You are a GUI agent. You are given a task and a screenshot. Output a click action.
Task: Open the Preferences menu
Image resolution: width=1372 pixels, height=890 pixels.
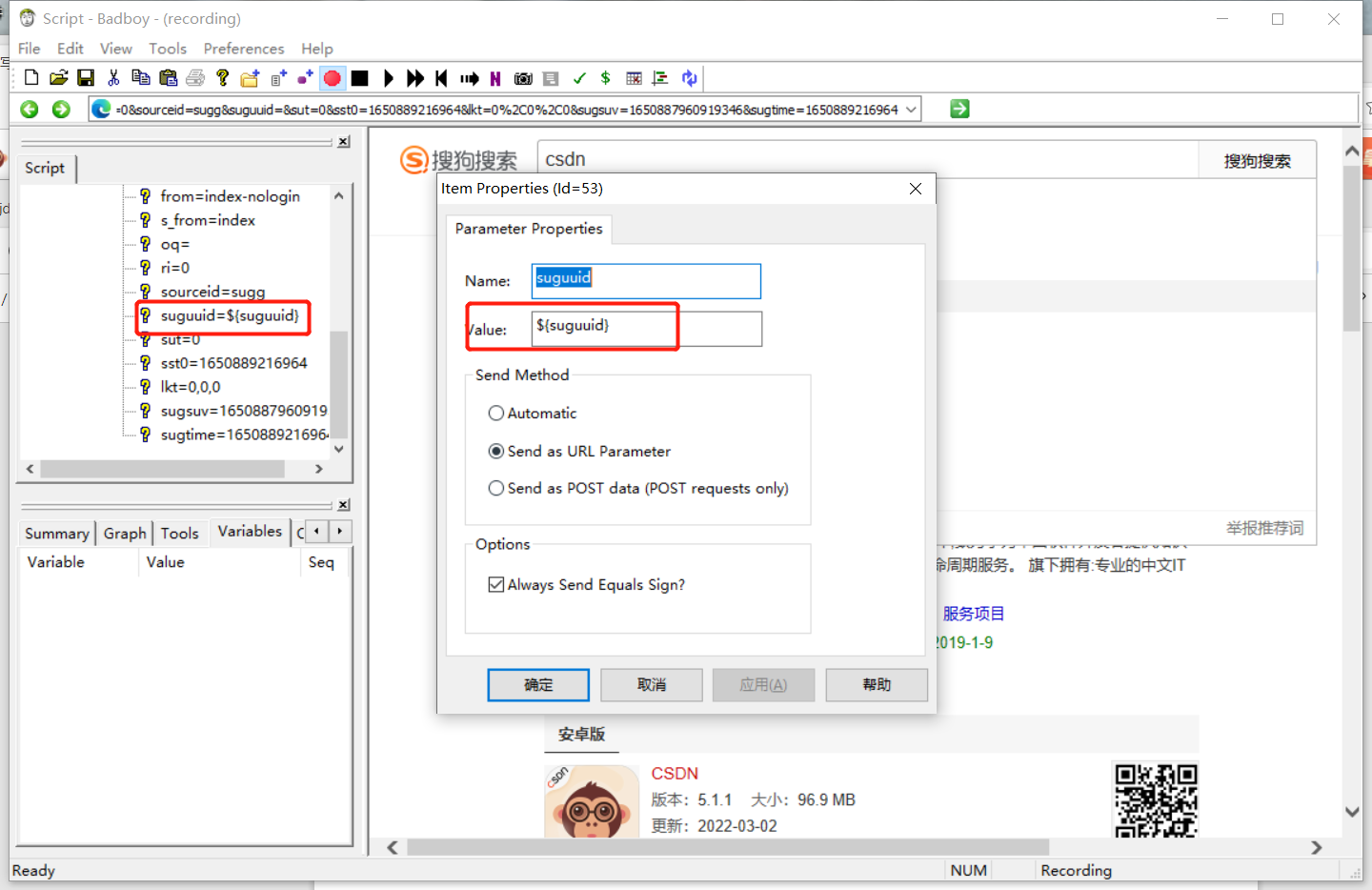tap(244, 49)
